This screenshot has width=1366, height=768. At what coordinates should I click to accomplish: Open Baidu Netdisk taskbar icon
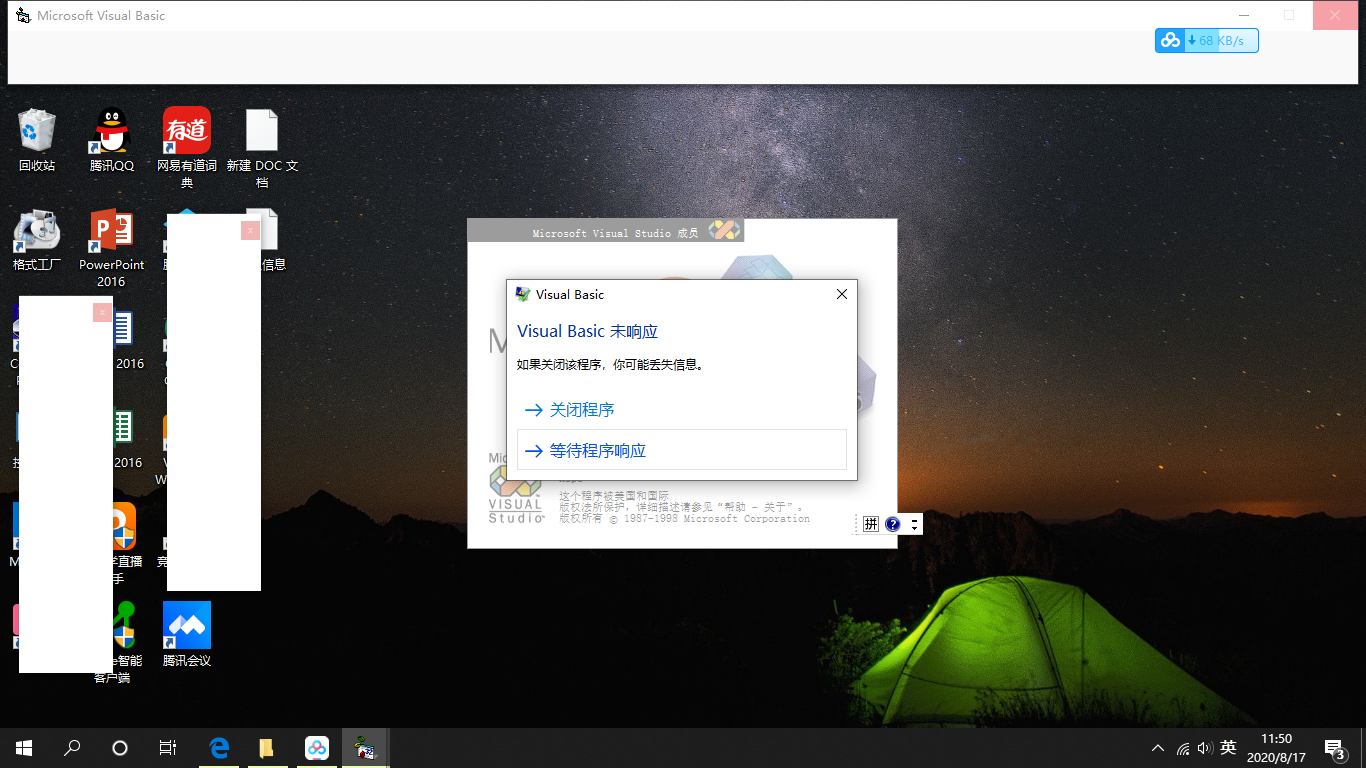pyautogui.click(x=316, y=747)
